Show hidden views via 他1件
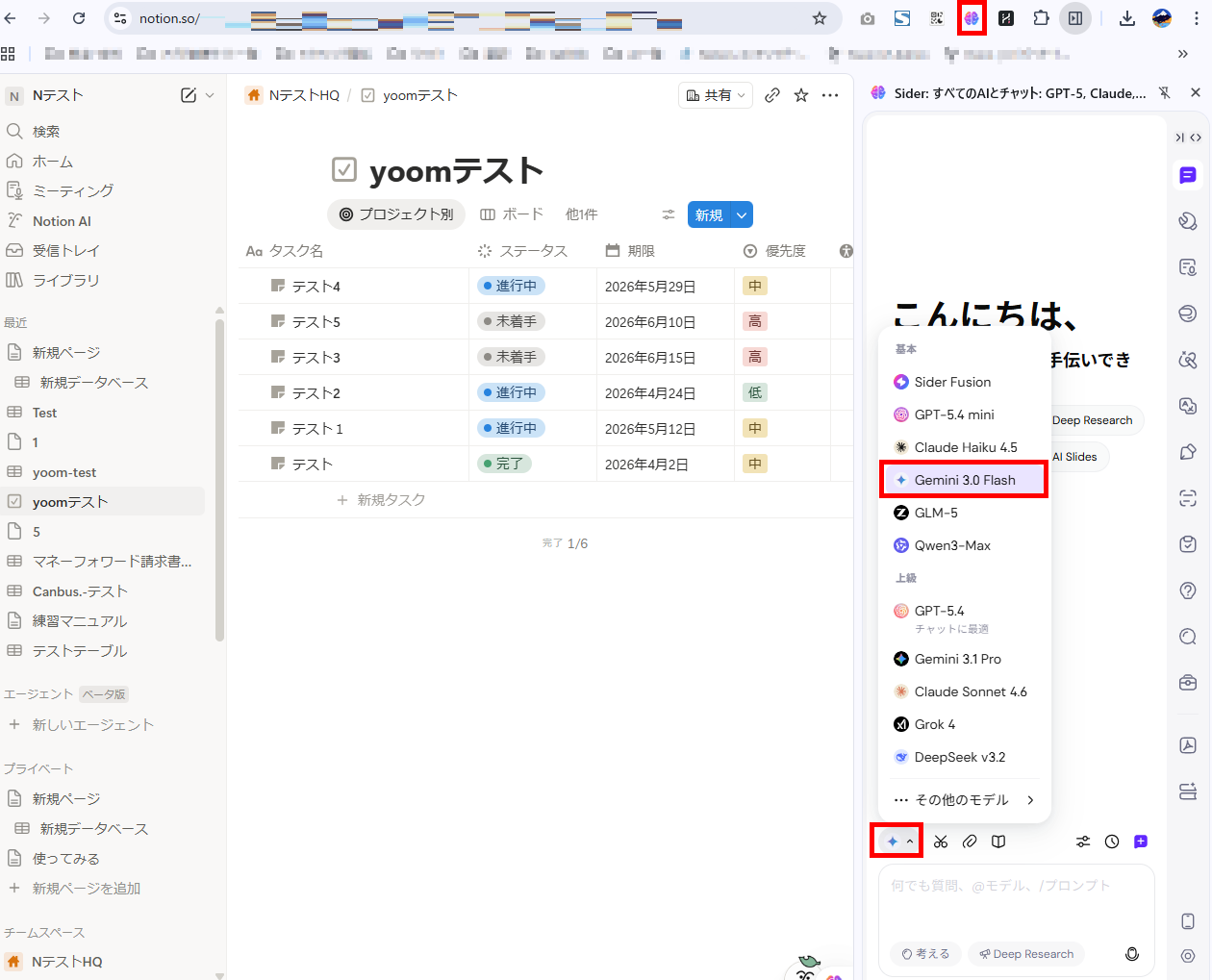Image resolution: width=1212 pixels, height=980 pixels. pyautogui.click(x=581, y=214)
